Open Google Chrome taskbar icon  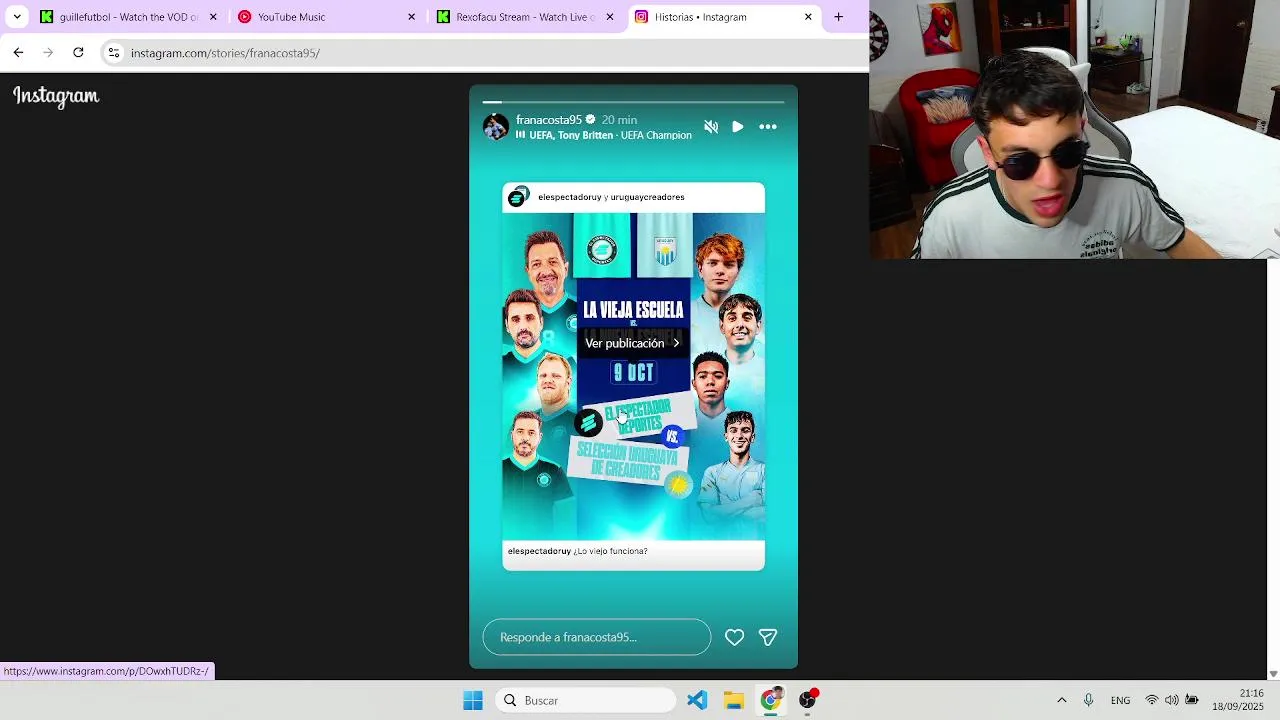pyautogui.click(x=770, y=700)
